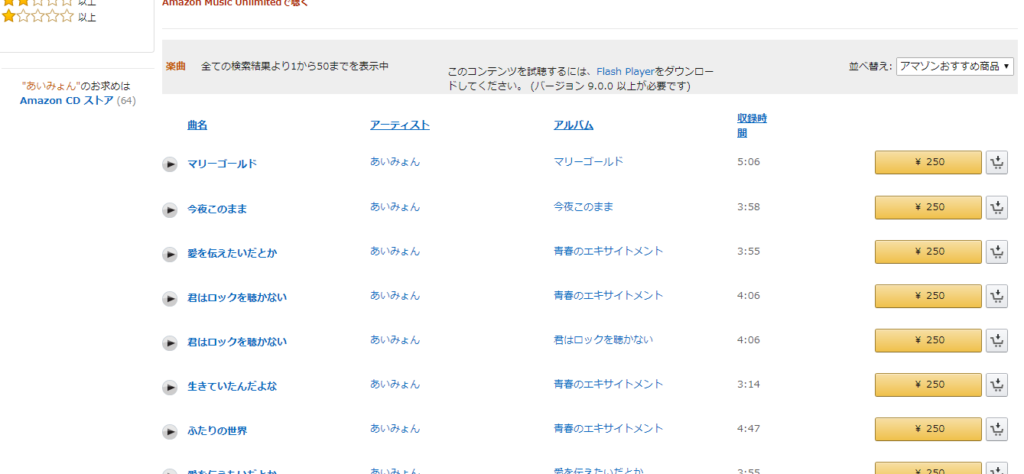The image size is (1024, 474).
Task: Click the 全ての検索結果より1から50までを表示中 text
Action: tap(295, 66)
